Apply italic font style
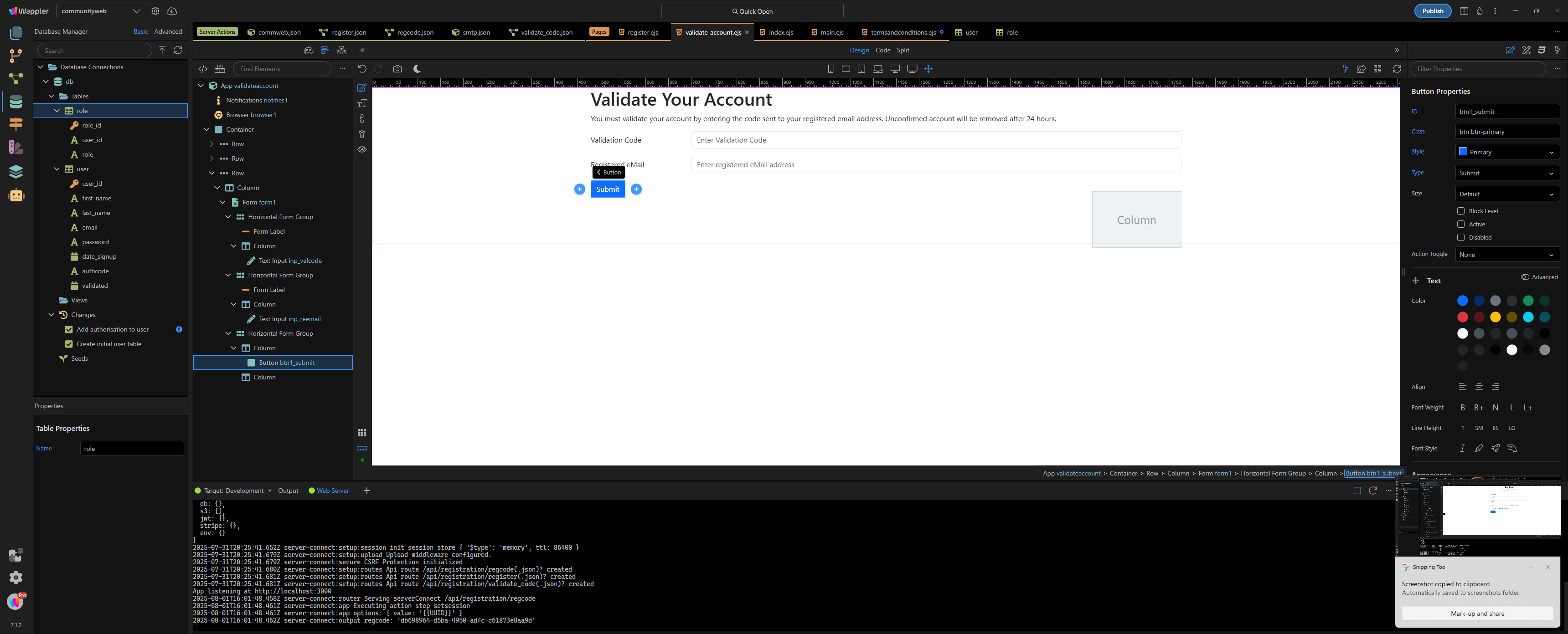The height and width of the screenshot is (634, 1568). [1463, 449]
